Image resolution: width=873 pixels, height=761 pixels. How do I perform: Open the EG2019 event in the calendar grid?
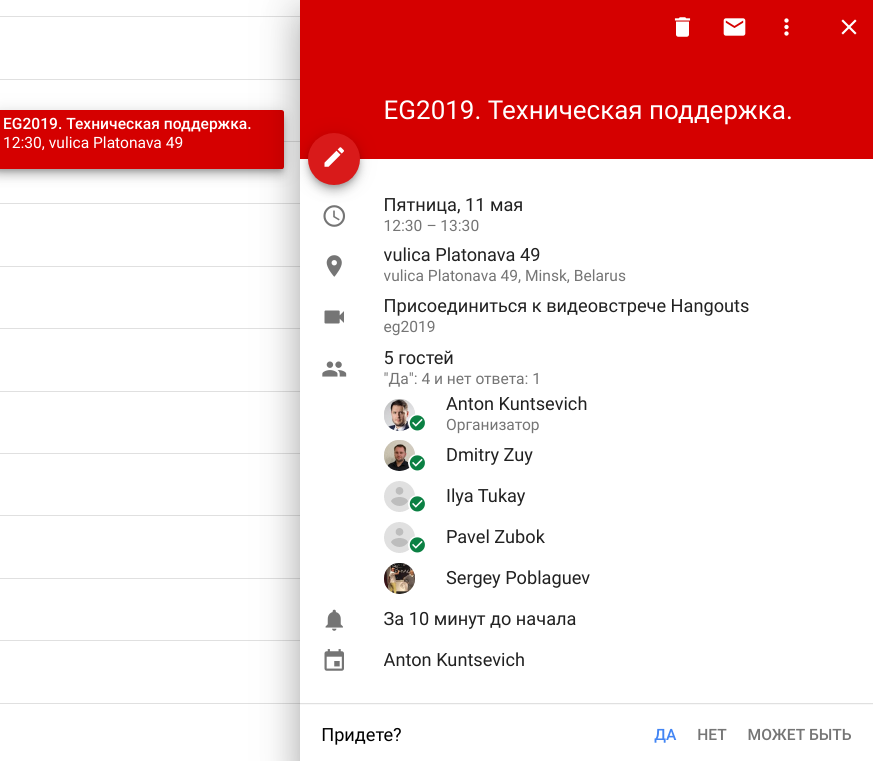tap(141, 139)
